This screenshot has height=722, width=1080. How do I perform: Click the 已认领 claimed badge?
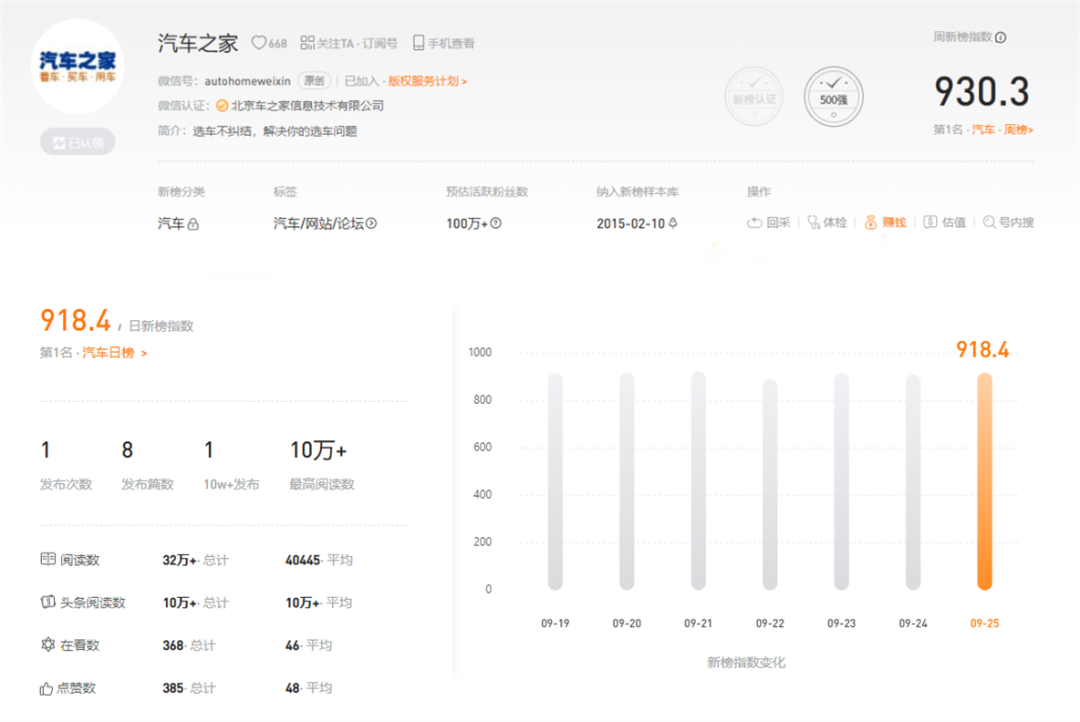(x=78, y=143)
